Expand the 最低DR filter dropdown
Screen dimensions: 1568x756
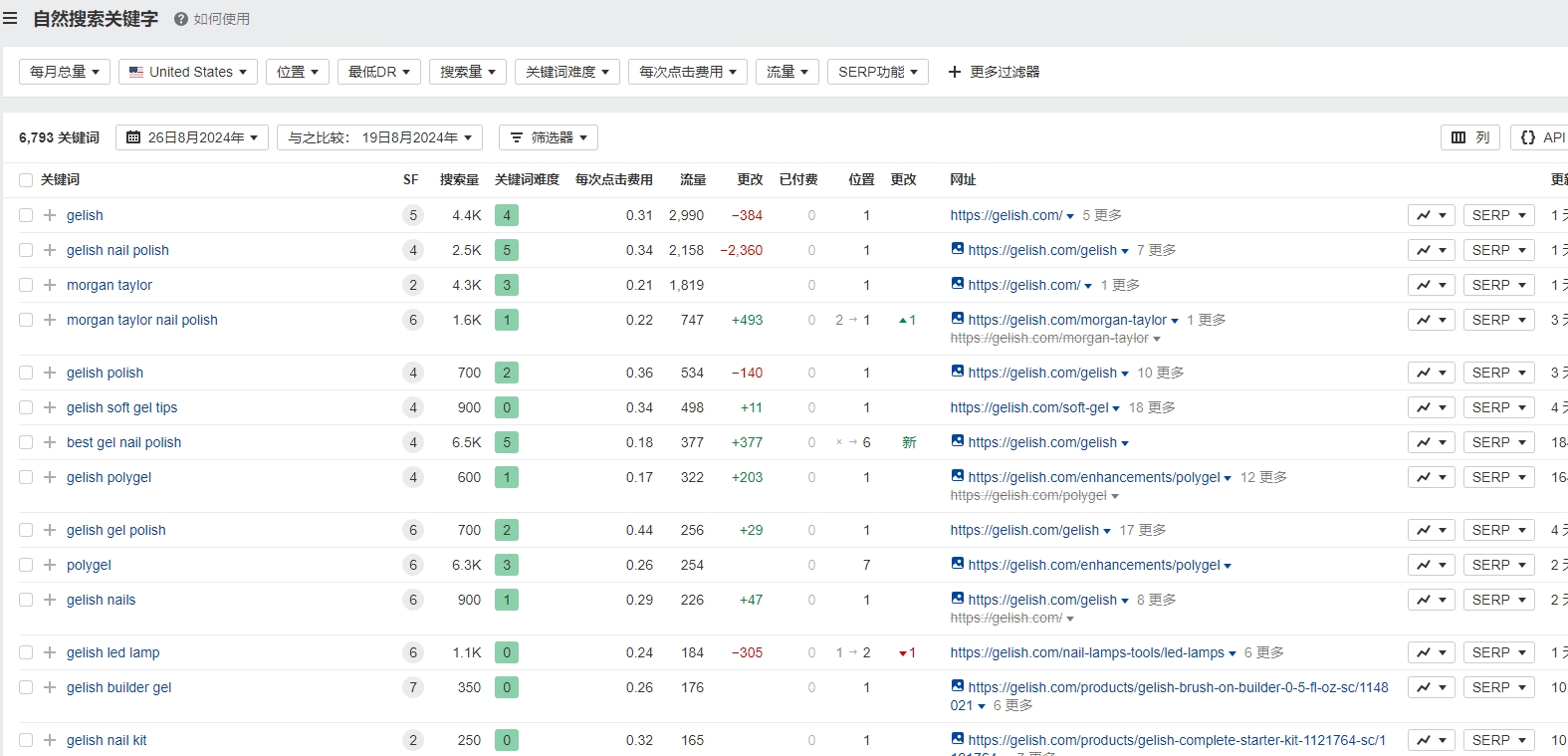point(379,72)
